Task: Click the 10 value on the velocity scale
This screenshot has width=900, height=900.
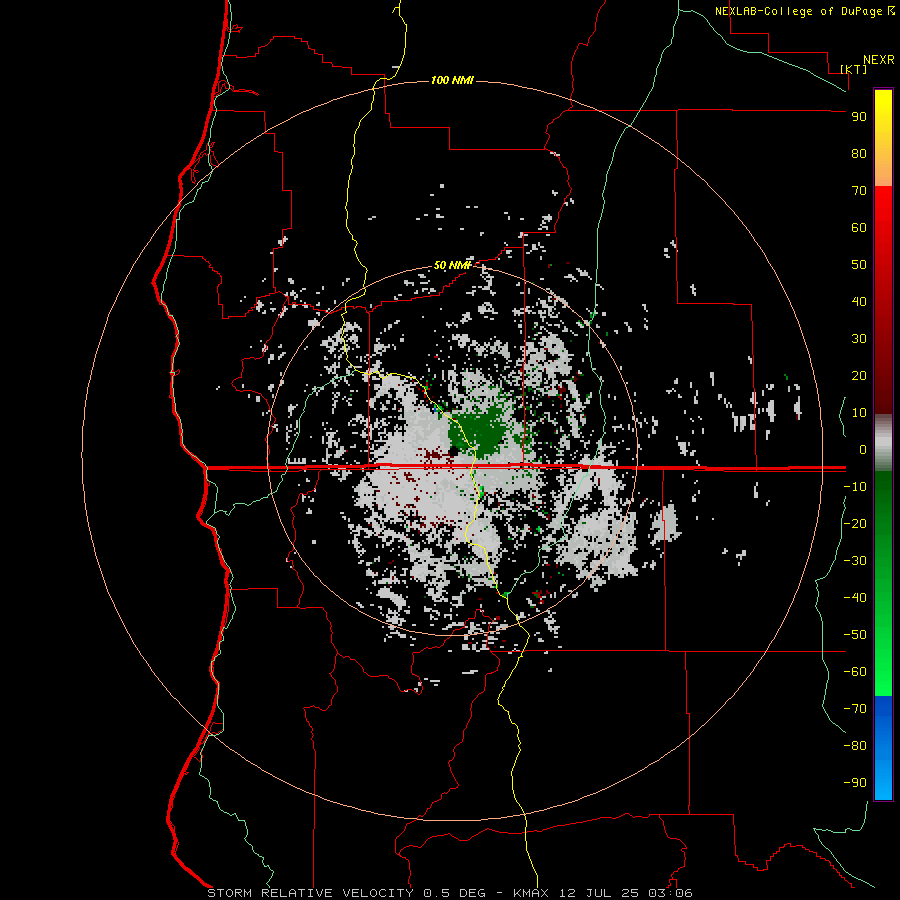Action: coord(859,413)
